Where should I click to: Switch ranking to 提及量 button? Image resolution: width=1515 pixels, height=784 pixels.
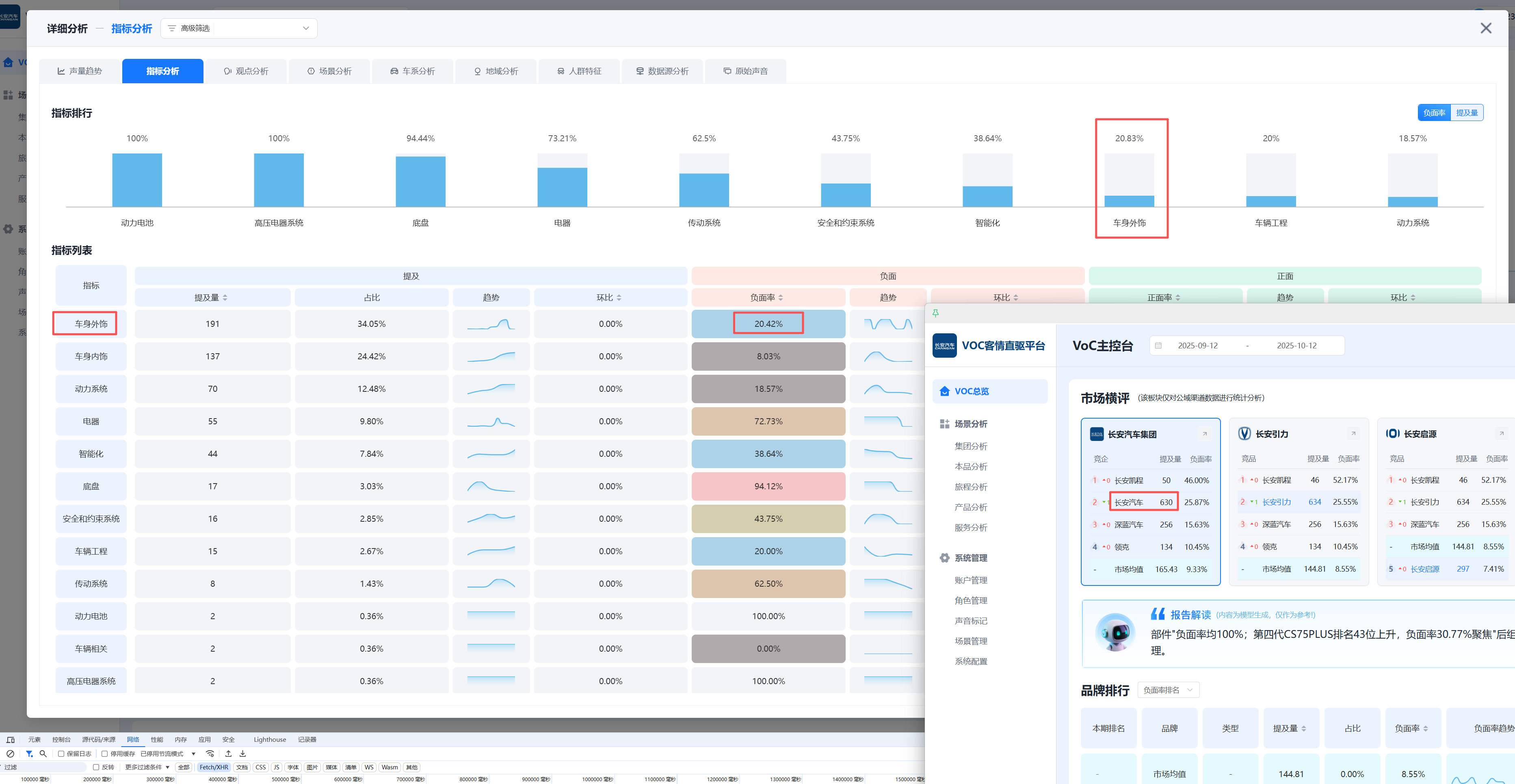point(1467,113)
